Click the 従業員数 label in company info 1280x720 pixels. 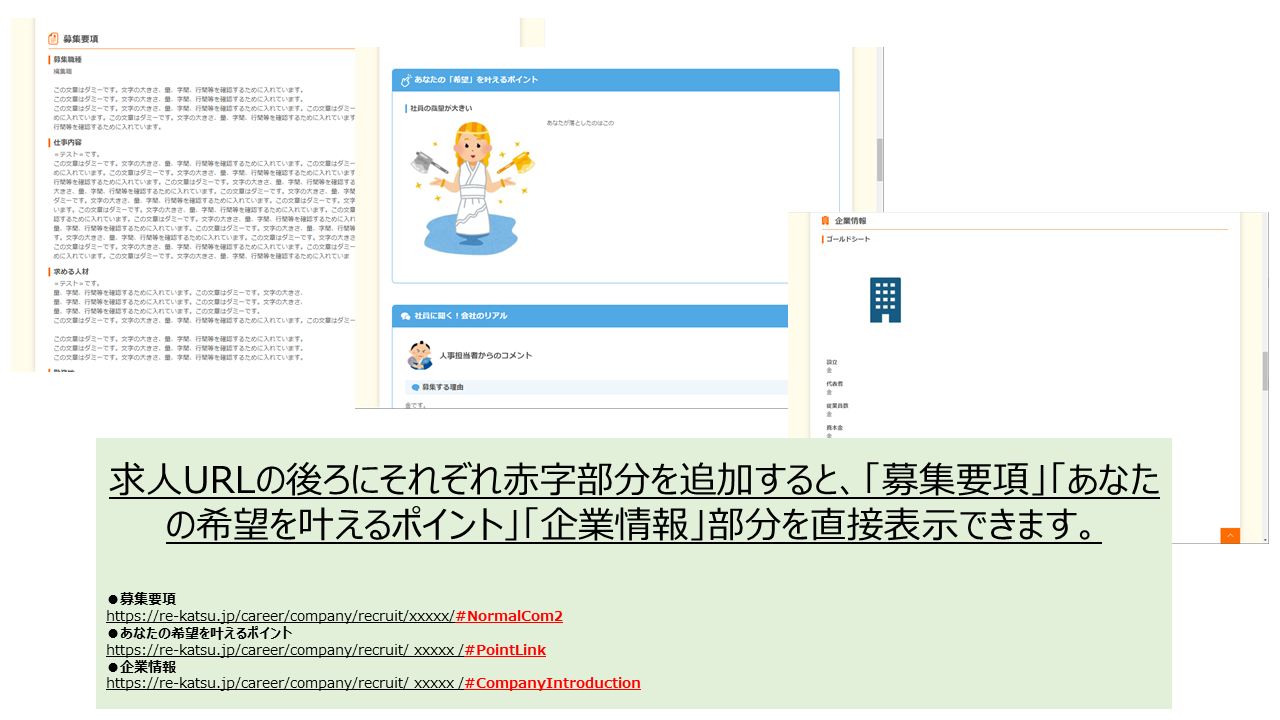point(837,406)
